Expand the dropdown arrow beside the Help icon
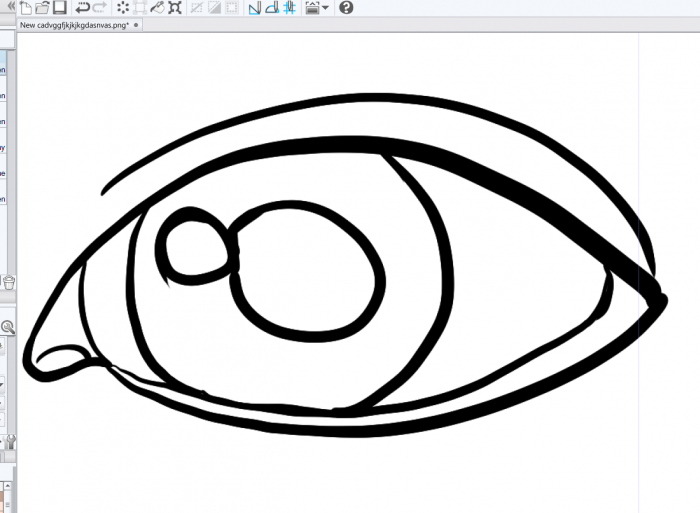 [326, 9]
